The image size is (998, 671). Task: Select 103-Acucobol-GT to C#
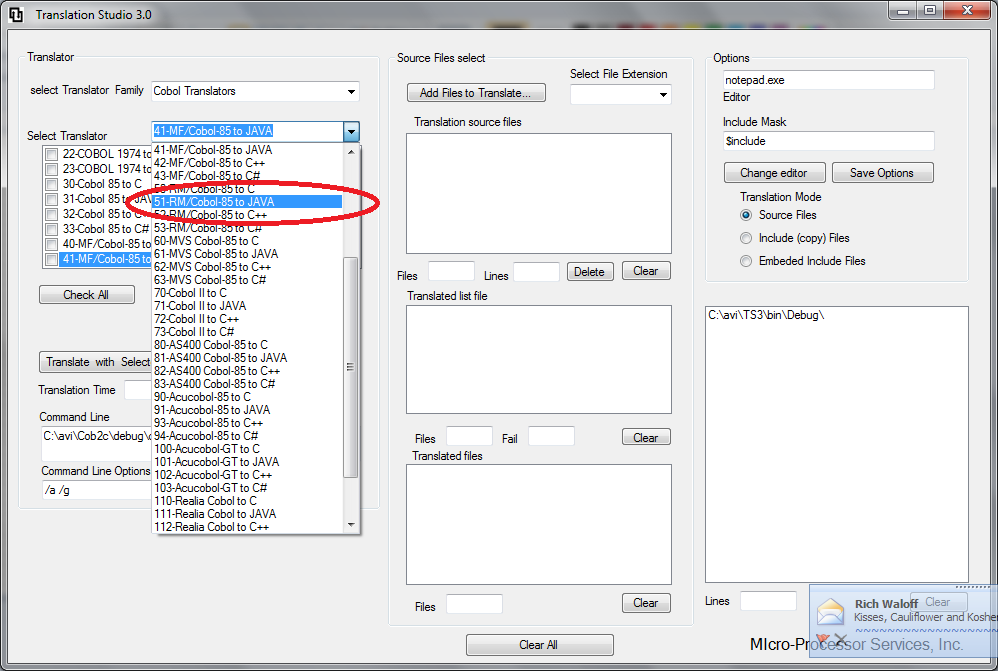[248, 488]
